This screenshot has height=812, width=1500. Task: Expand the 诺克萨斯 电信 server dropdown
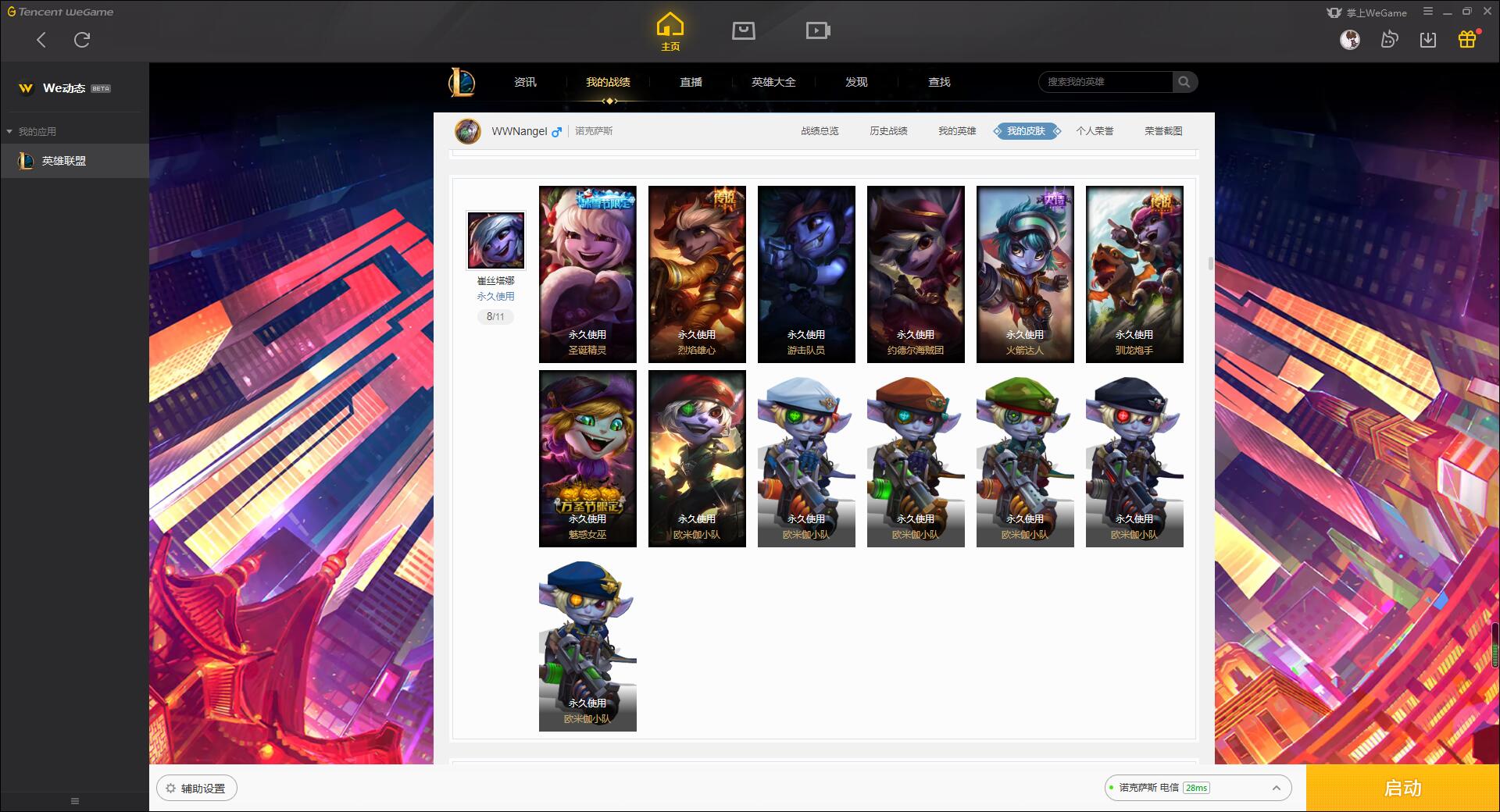[1198, 788]
